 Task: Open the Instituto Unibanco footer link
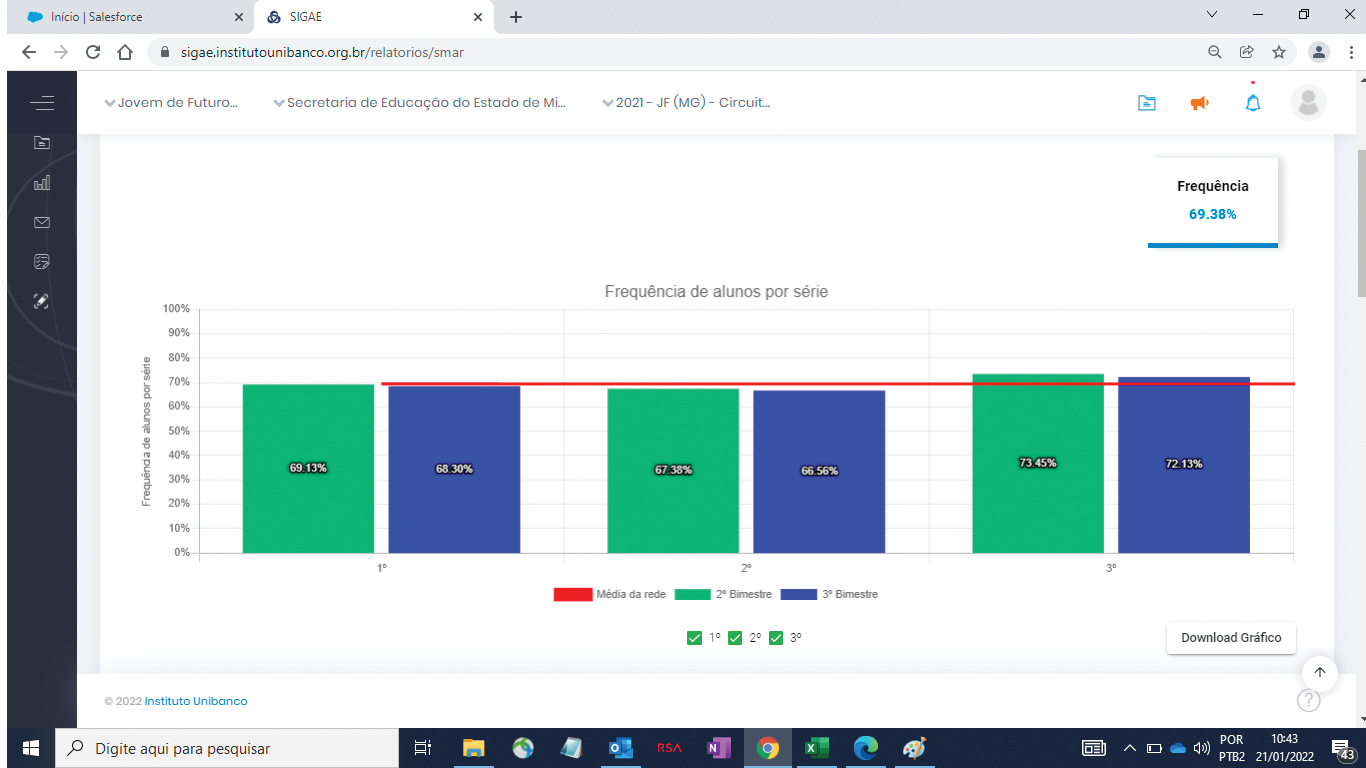(x=196, y=701)
